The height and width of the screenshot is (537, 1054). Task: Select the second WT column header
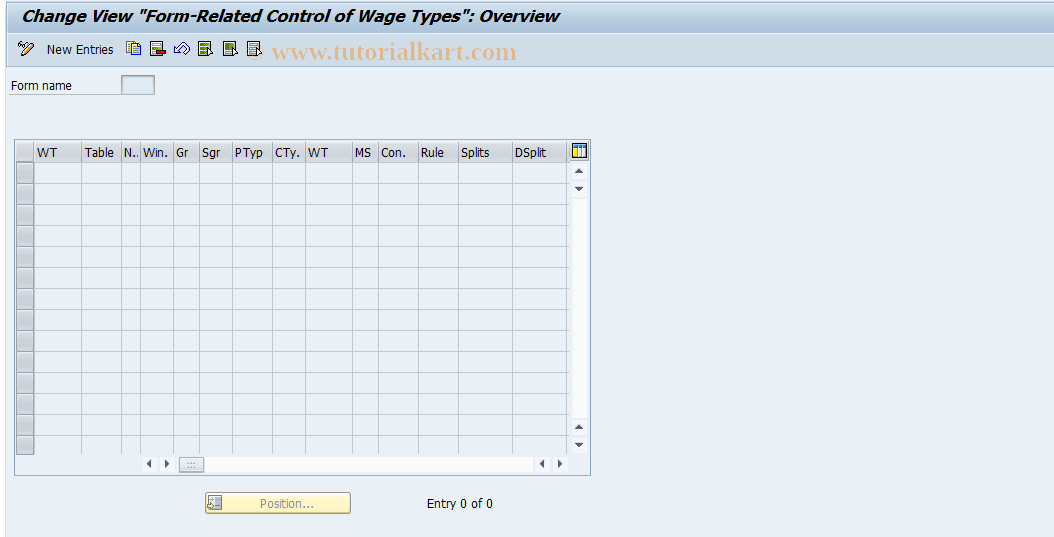pos(329,153)
